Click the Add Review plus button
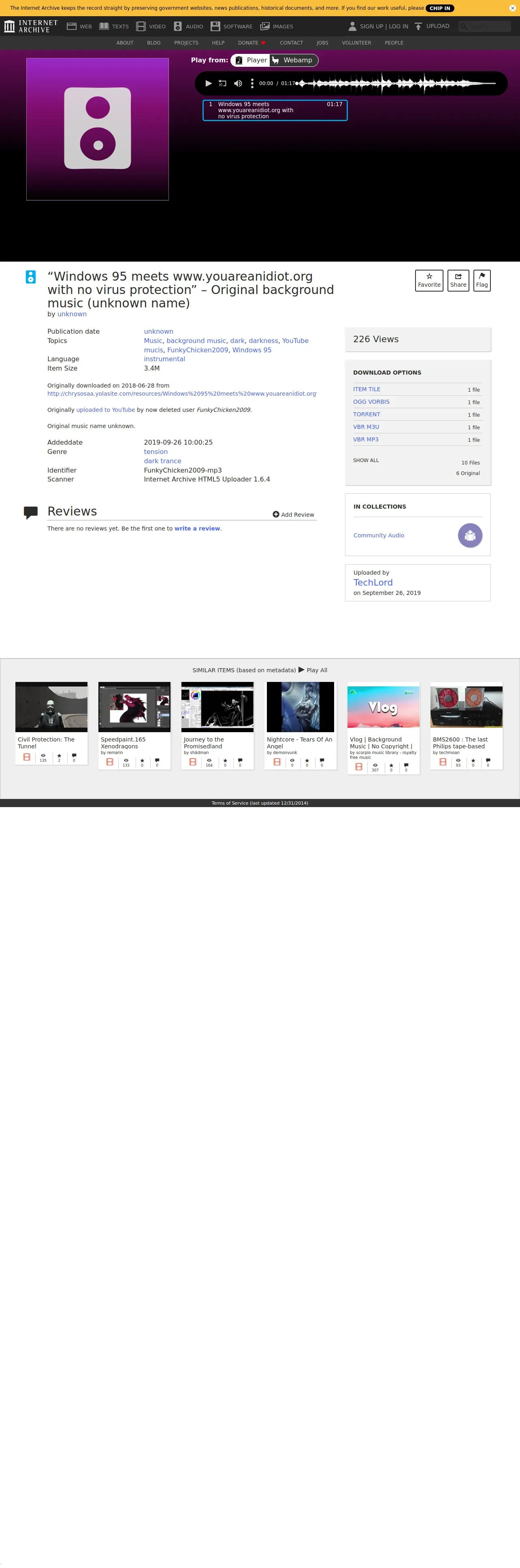The image size is (520, 1568). coord(294,514)
